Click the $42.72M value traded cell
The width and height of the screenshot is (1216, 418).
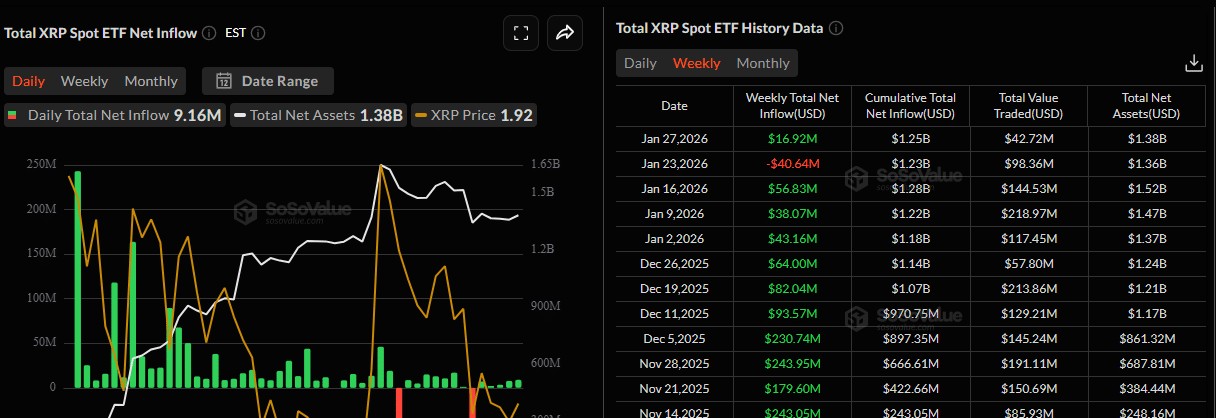pos(1029,139)
